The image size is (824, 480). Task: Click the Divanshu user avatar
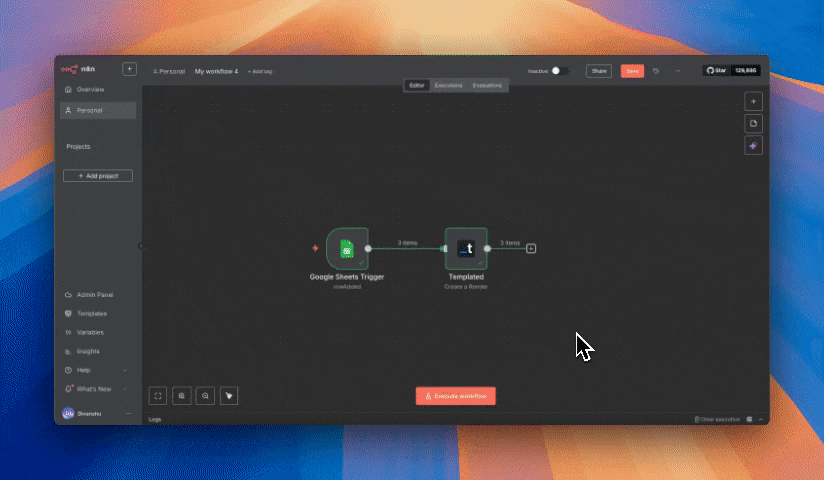(x=68, y=413)
